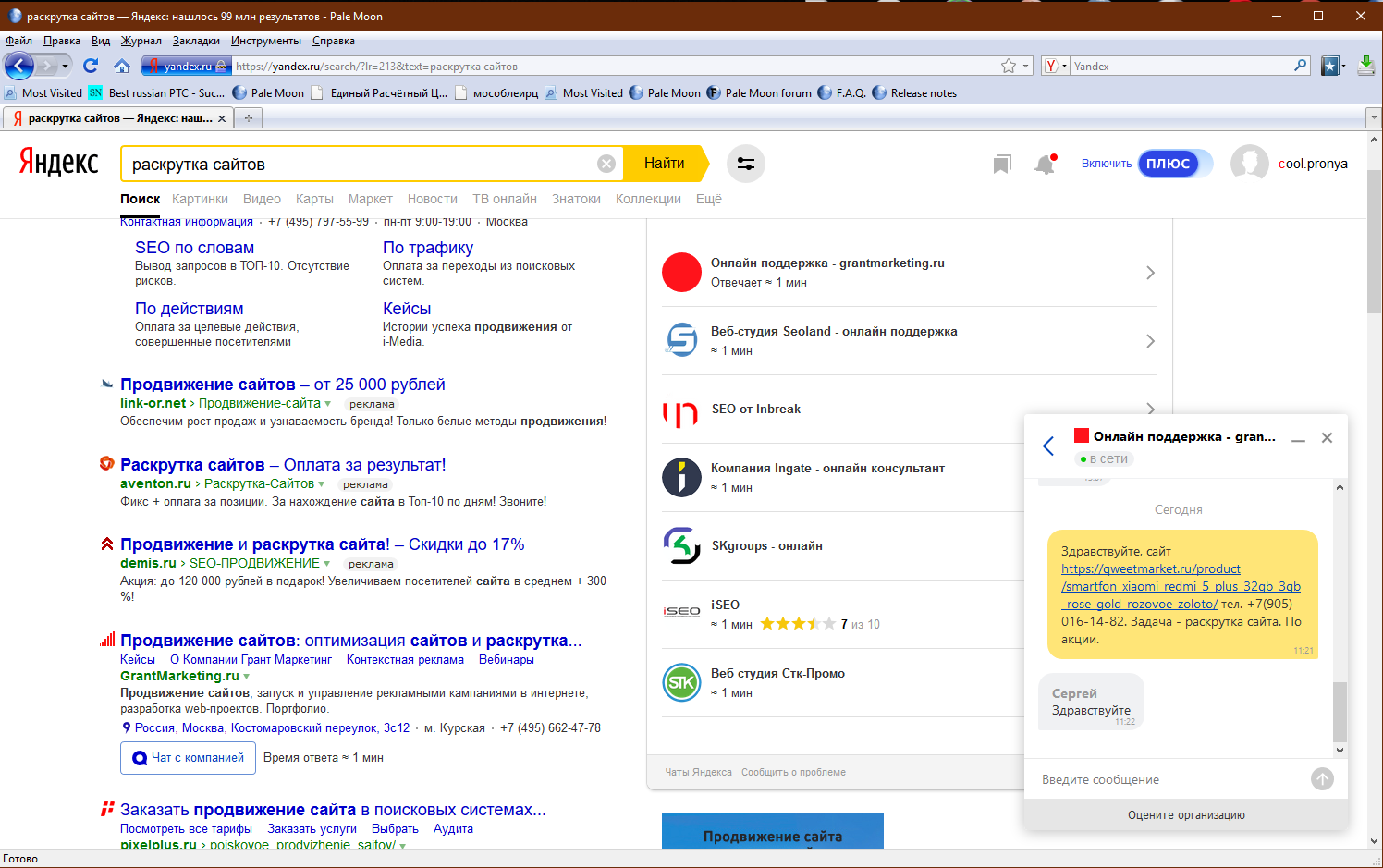Click the browser Reload page icon
1383x868 pixels.
tap(91, 66)
